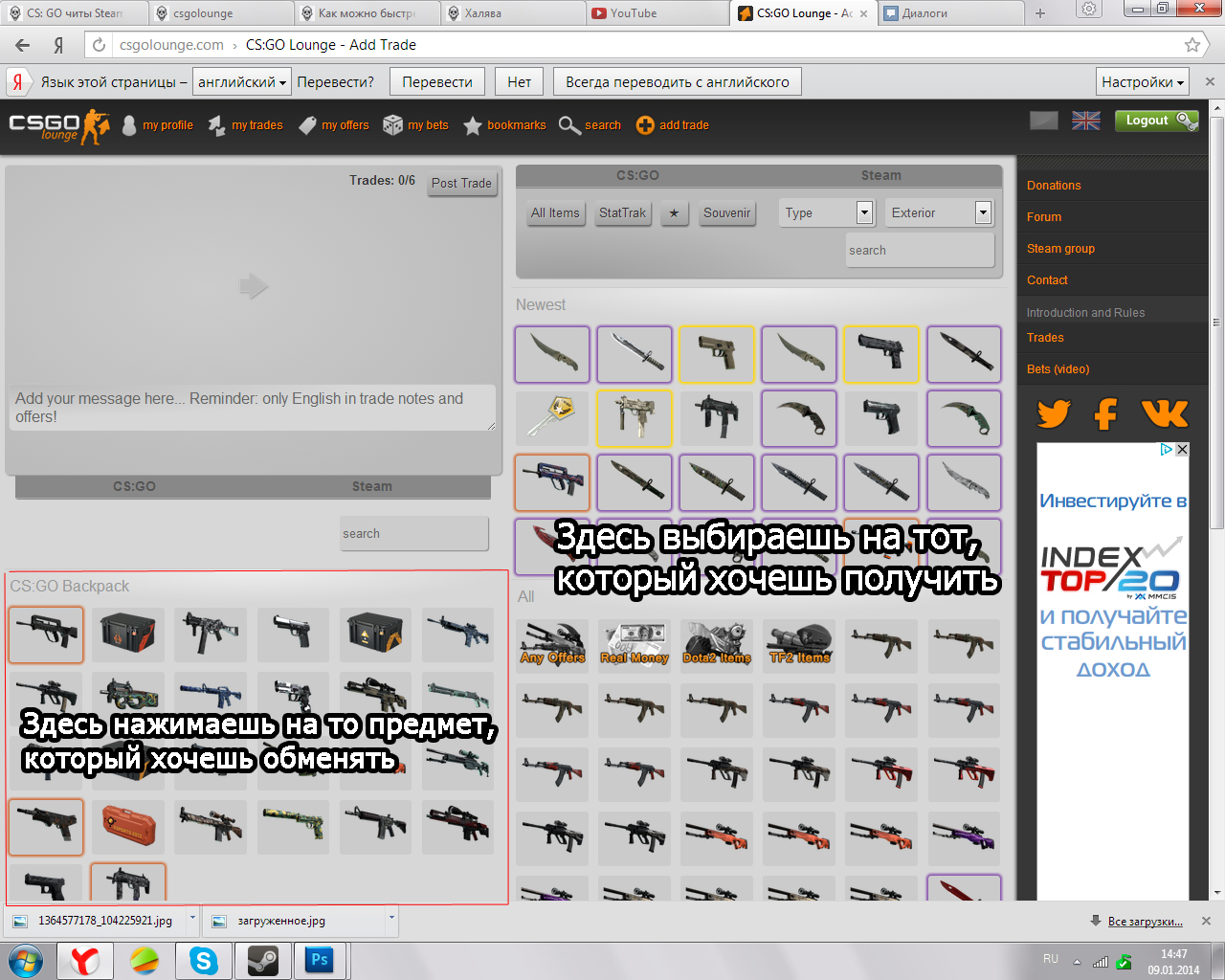Click the CSGO Lounge logo
This screenshot has width=1225, height=980.
click(59, 126)
